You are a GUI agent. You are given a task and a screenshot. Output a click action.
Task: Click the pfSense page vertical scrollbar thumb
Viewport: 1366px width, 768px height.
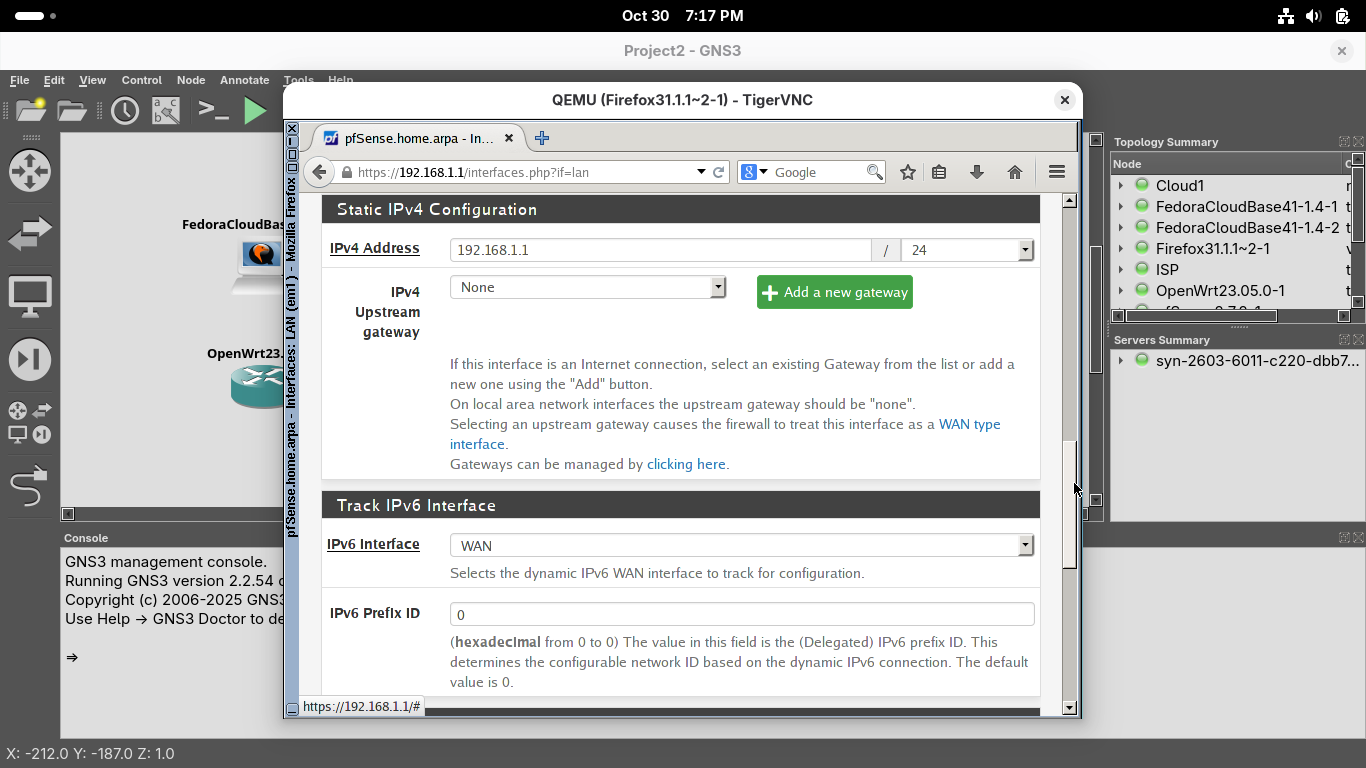coord(1069,503)
